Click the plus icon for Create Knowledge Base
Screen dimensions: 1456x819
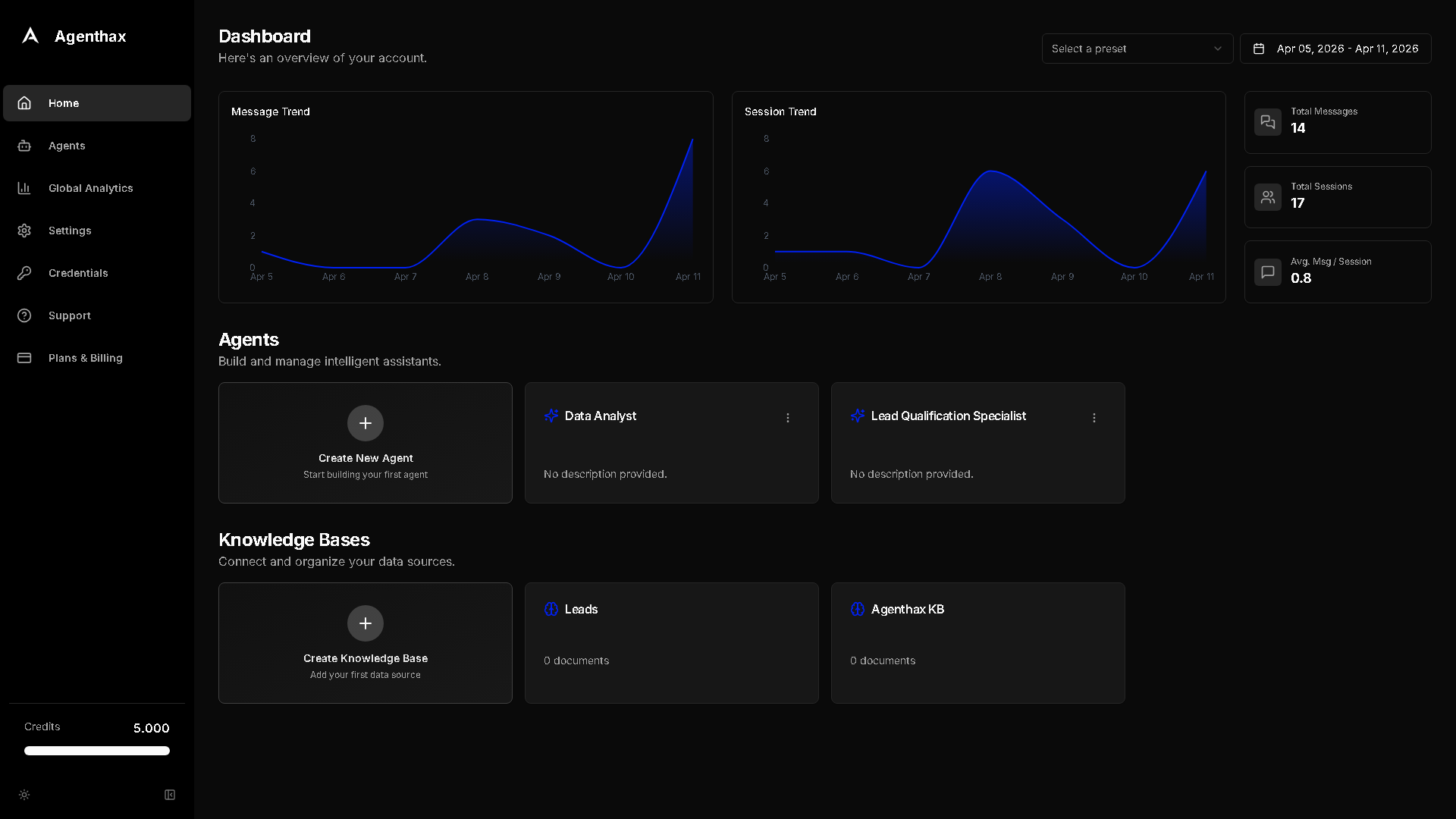366,623
